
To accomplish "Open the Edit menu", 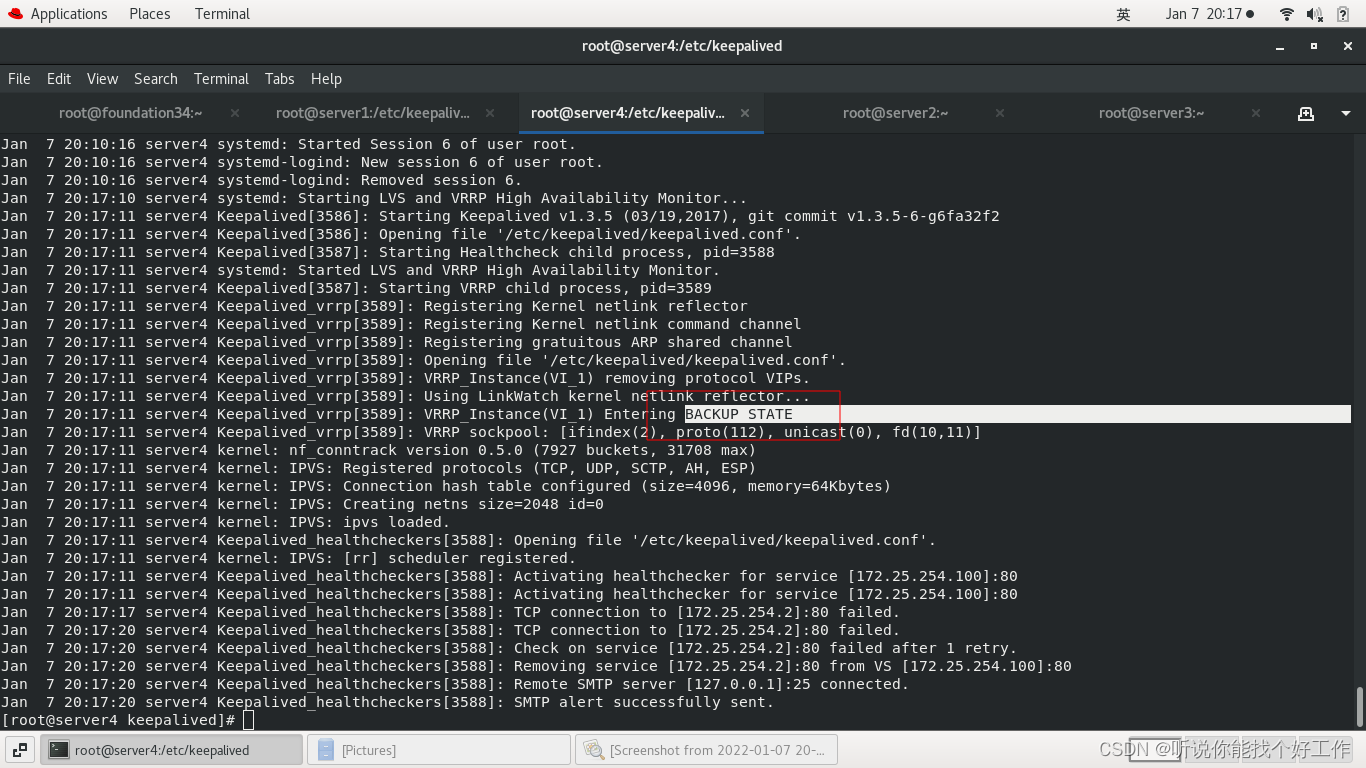I will 59,79.
